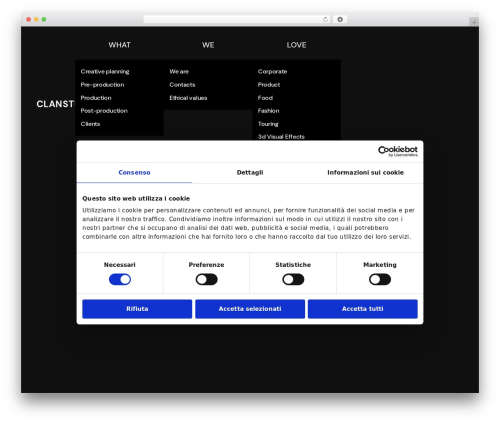Image resolution: width=500 pixels, height=423 pixels.
Task: Click the Necessari label
Action: pyautogui.click(x=120, y=265)
